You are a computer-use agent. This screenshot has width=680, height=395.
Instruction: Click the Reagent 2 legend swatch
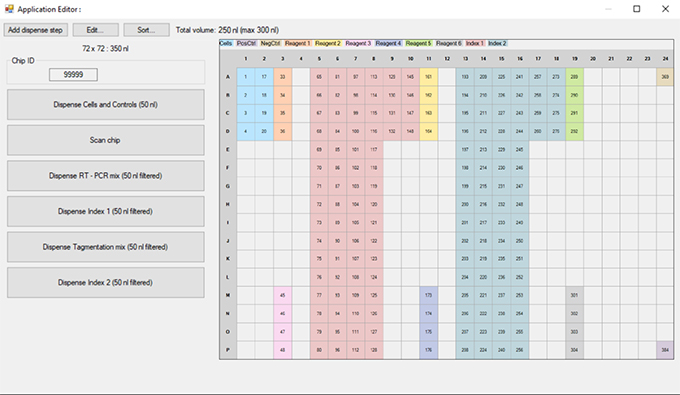coord(328,43)
